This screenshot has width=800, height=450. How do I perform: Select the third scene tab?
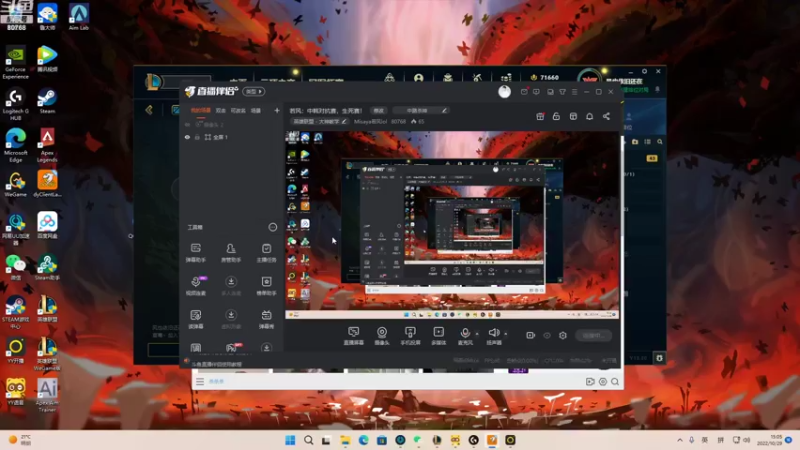(238, 110)
